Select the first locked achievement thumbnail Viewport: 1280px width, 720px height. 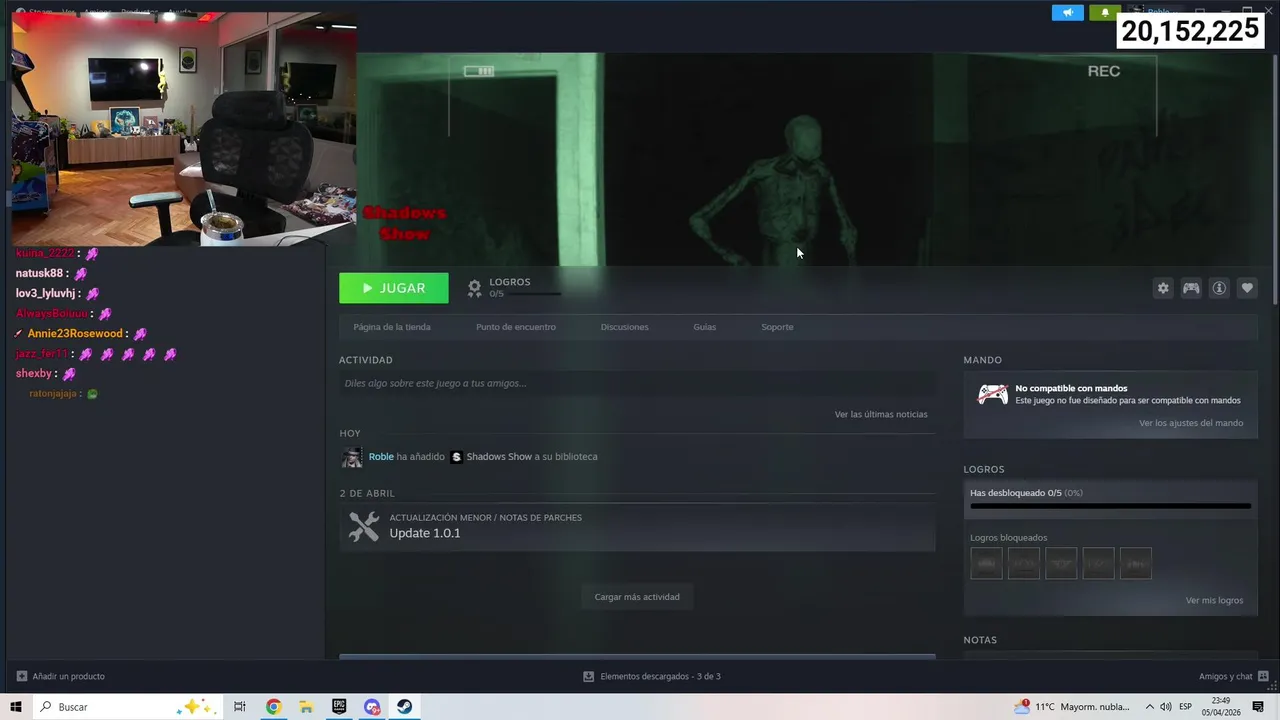(986, 563)
